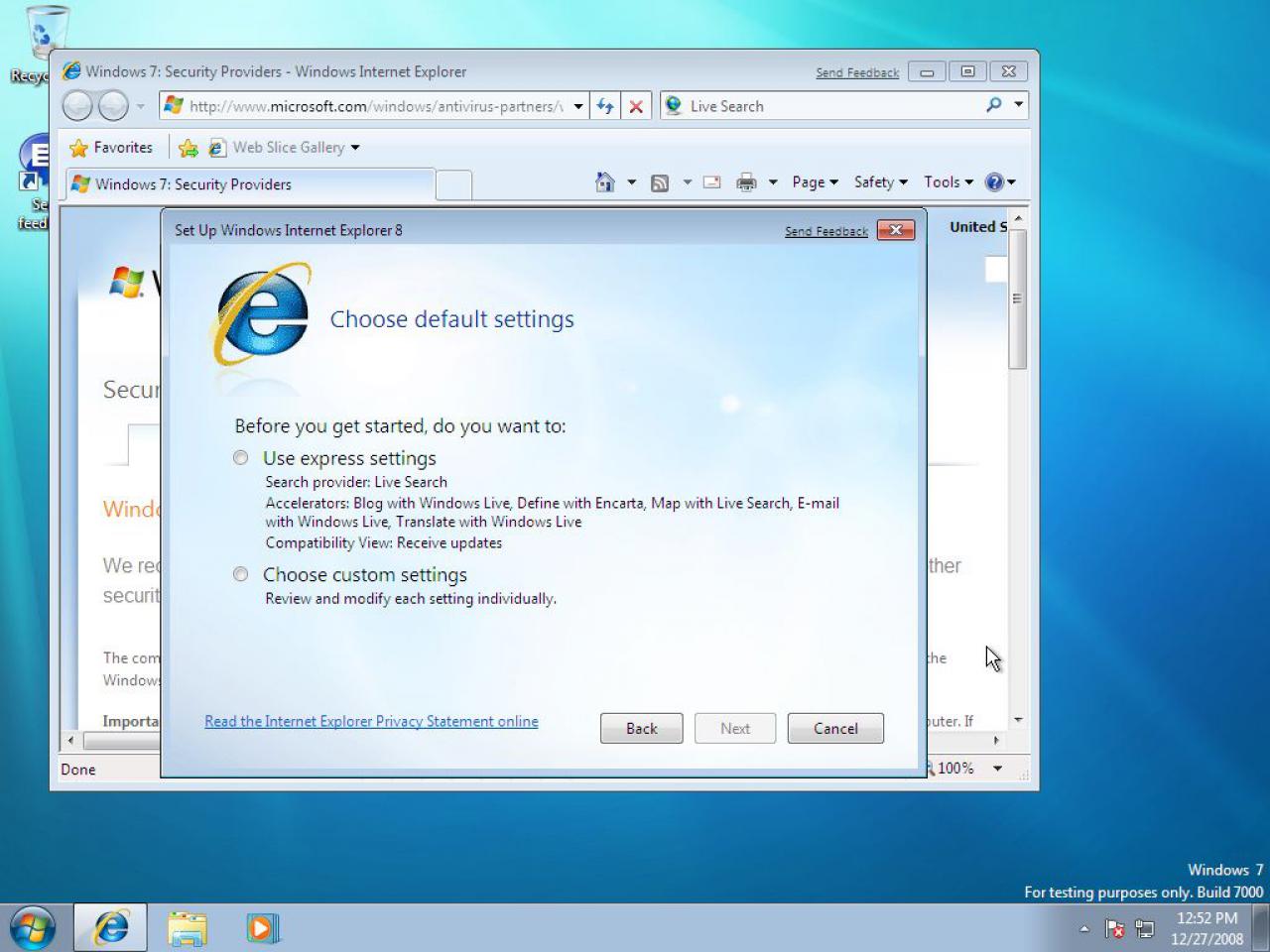Open Windows Explorer from the taskbar

[187, 928]
